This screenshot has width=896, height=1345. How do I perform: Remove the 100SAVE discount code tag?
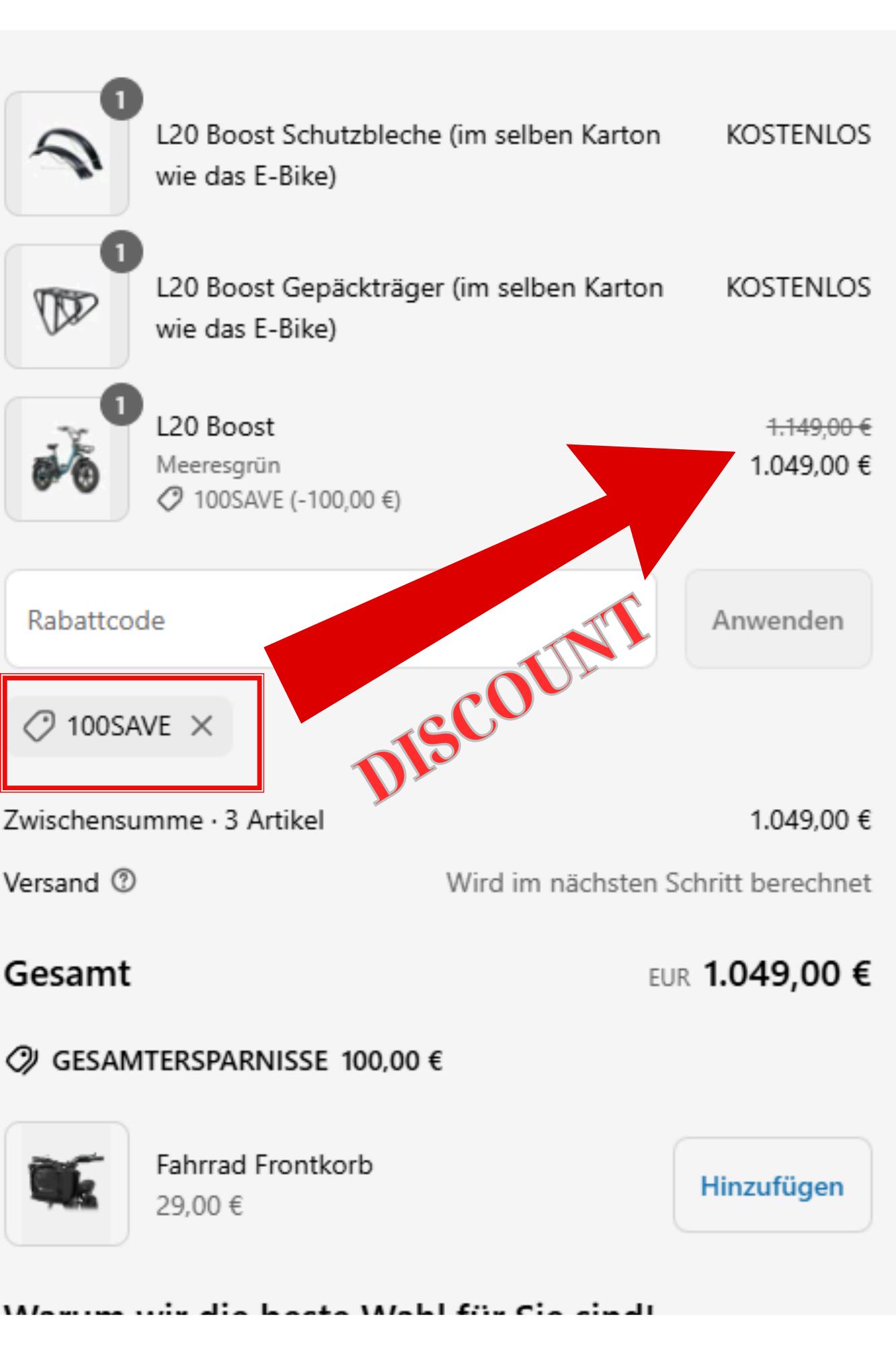coord(202,726)
